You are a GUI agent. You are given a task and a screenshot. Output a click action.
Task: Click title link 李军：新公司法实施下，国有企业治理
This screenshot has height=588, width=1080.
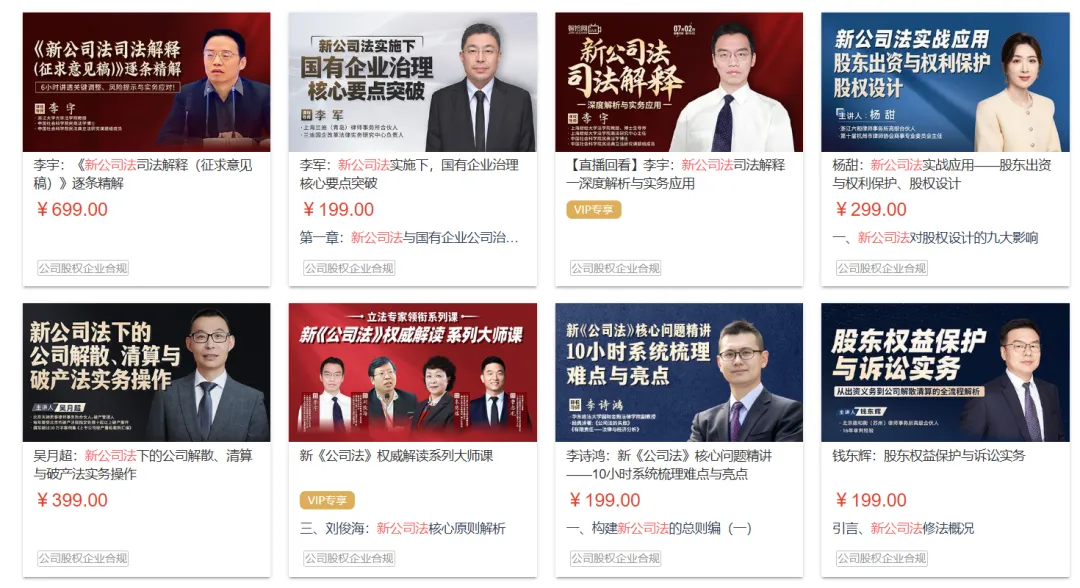pos(409,174)
